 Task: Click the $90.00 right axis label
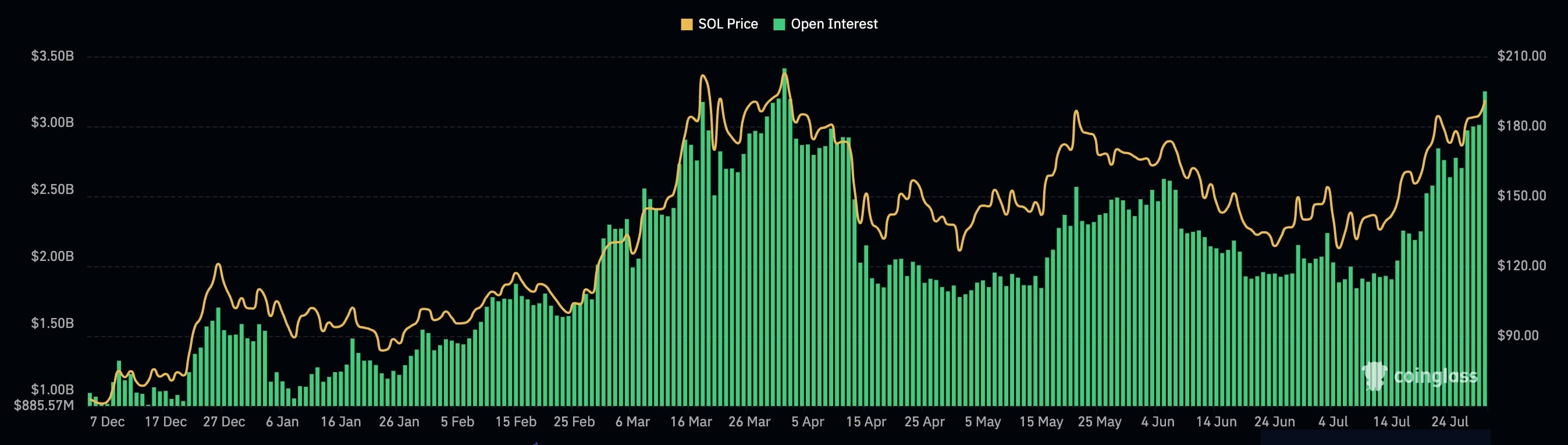(1517, 335)
